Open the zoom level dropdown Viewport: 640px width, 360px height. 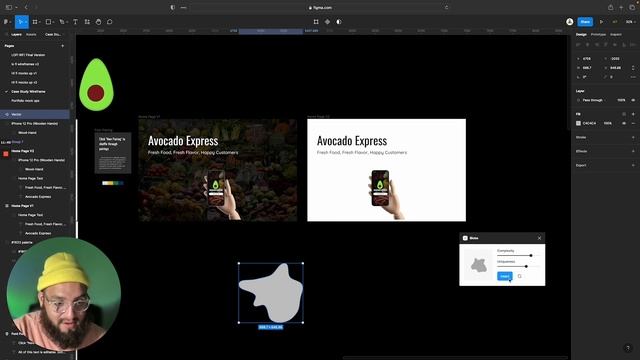click(x=630, y=22)
